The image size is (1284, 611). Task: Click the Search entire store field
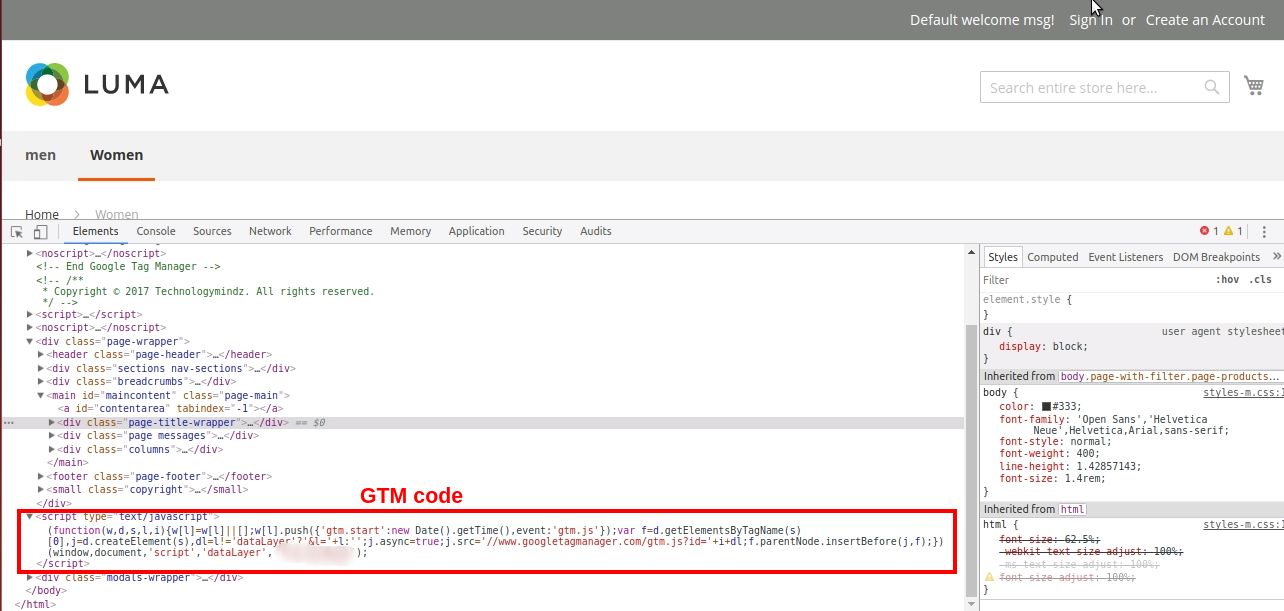click(x=1092, y=88)
